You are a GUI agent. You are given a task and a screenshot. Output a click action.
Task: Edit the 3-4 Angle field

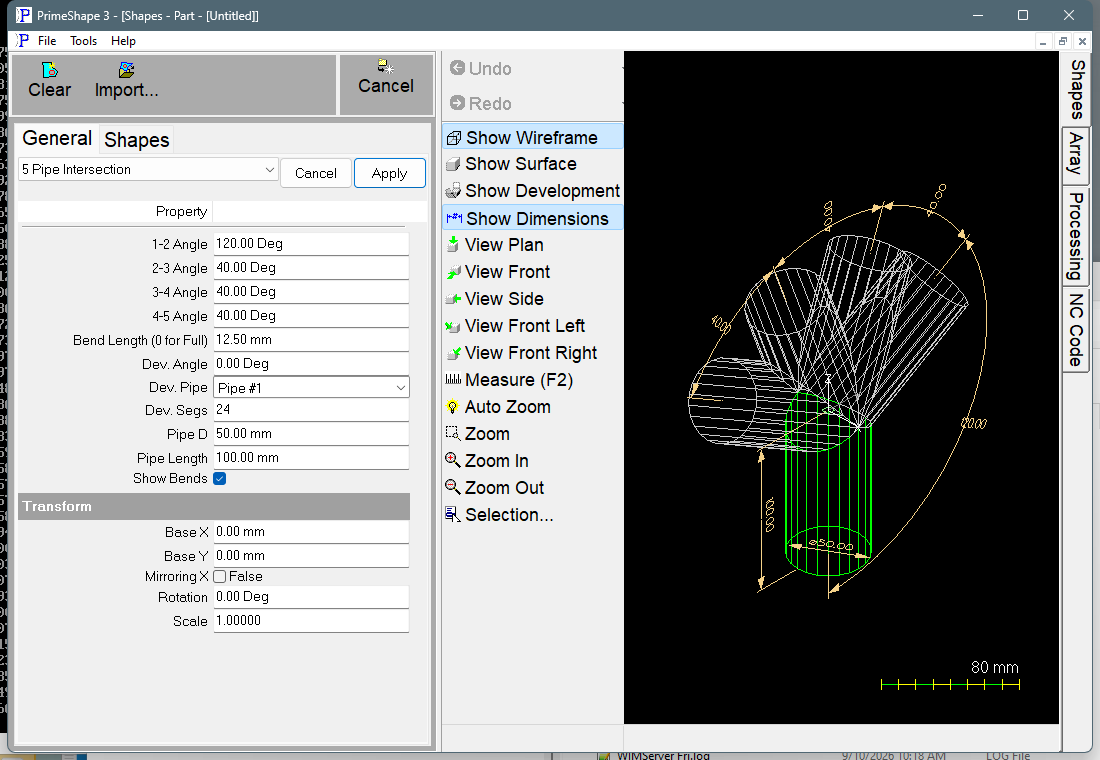[x=311, y=291]
